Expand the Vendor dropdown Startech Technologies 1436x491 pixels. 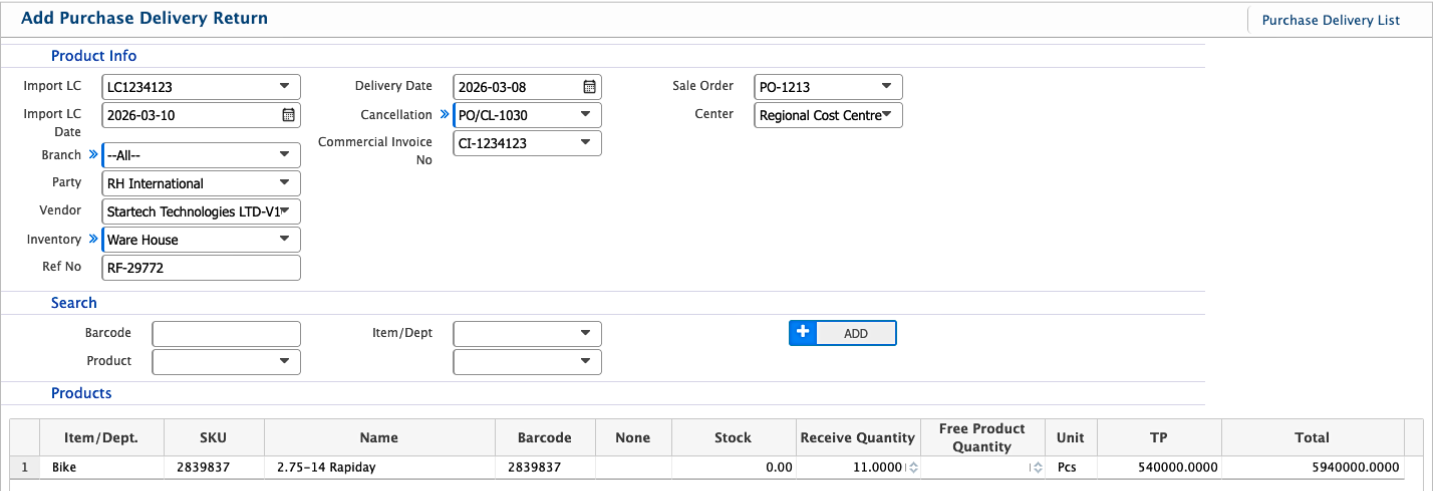(284, 211)
